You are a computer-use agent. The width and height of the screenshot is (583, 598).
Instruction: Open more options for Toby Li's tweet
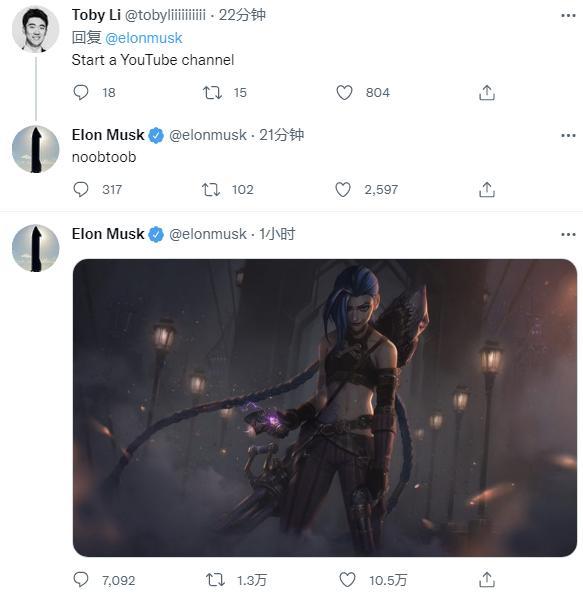pyautogui.click(x=568, y=16)
